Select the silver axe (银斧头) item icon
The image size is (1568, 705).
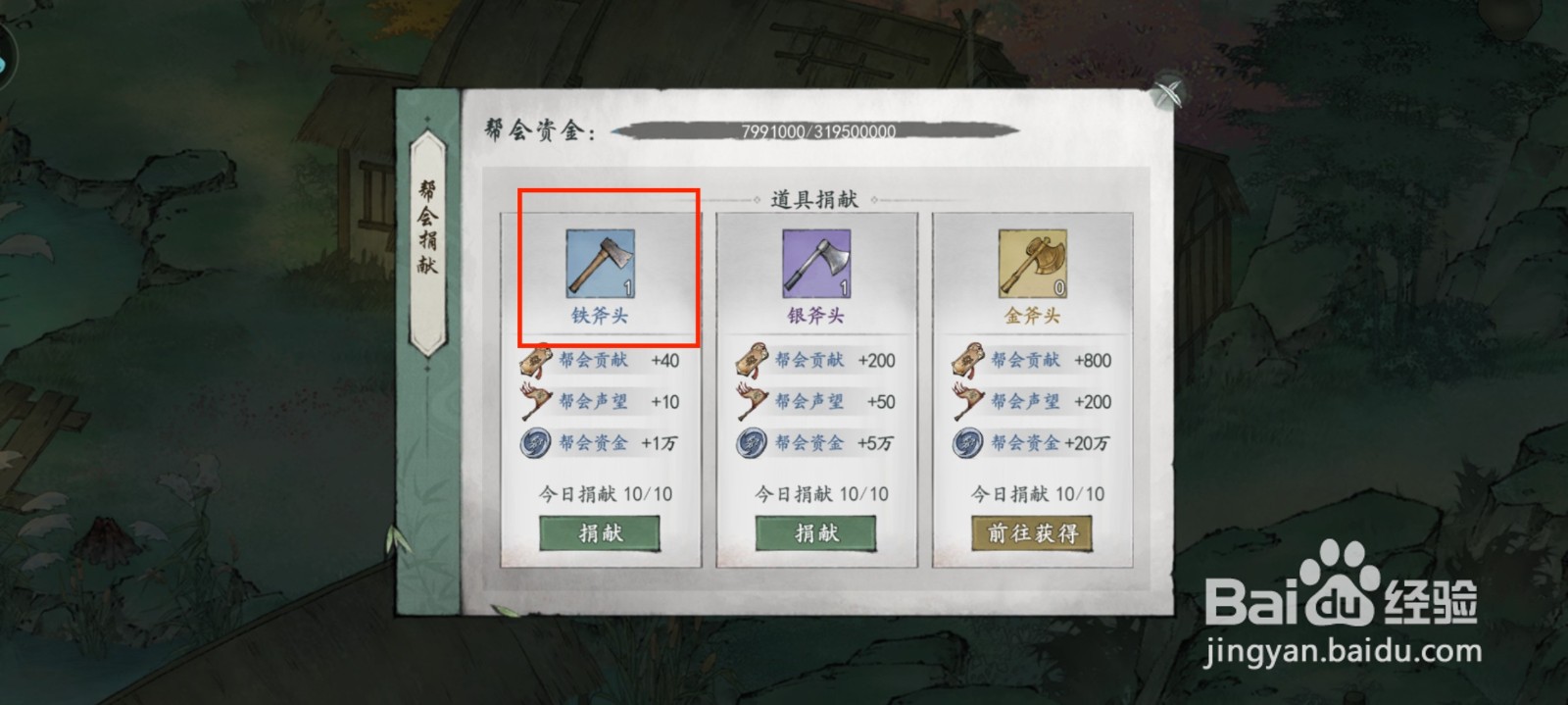[816, 264]
